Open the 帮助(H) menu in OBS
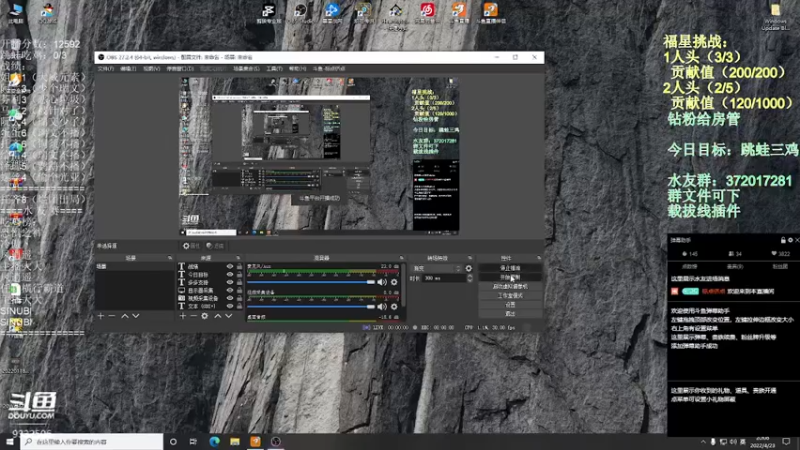The width and height of the screenshot is (800, 450). 297,69
